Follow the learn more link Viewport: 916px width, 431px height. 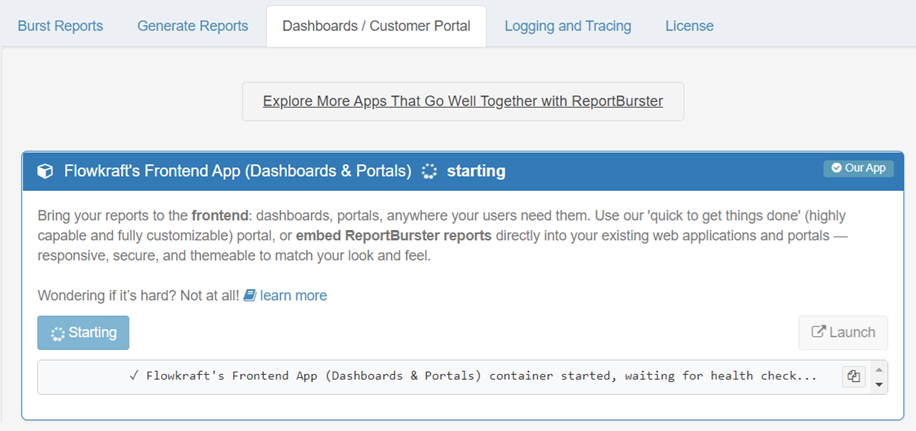[x=293, y=296]
